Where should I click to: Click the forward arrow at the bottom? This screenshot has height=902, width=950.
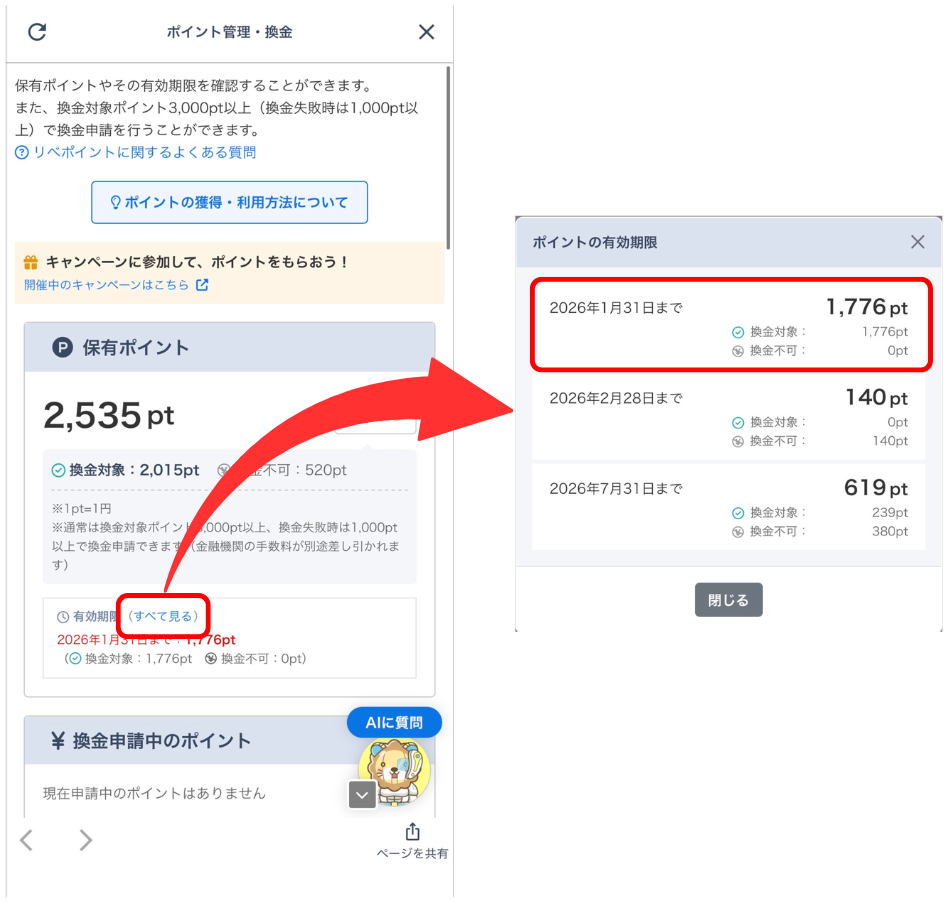85,840
